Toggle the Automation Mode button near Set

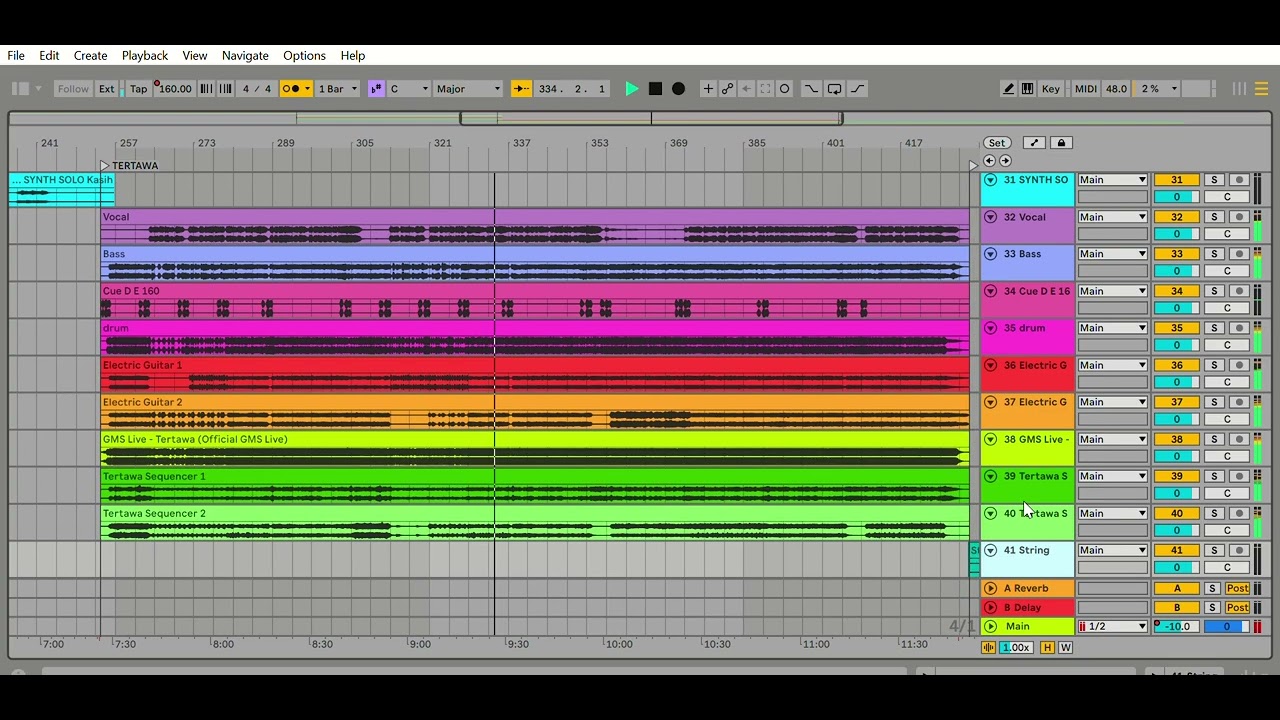[x=1034, y=143]
